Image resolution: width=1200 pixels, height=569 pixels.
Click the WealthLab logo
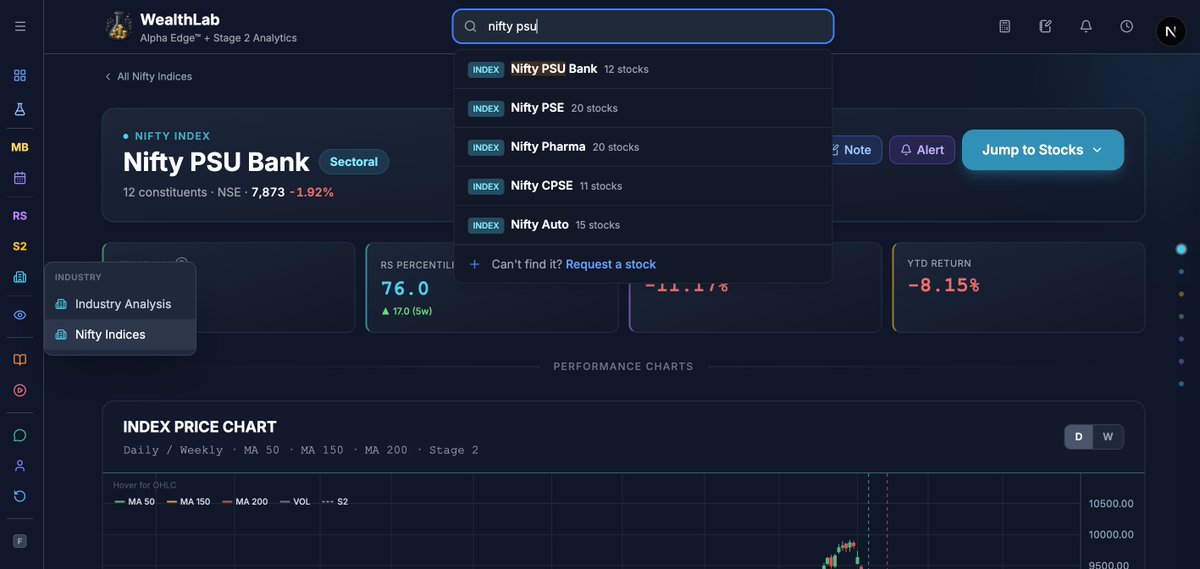[x=118, y=26]
